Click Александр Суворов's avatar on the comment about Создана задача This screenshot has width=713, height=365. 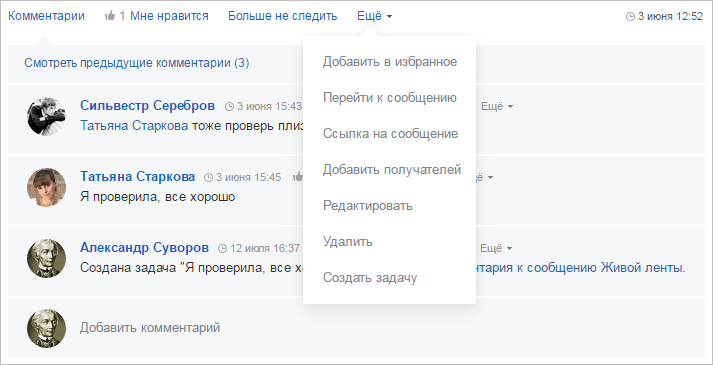(x=46, y=258)
